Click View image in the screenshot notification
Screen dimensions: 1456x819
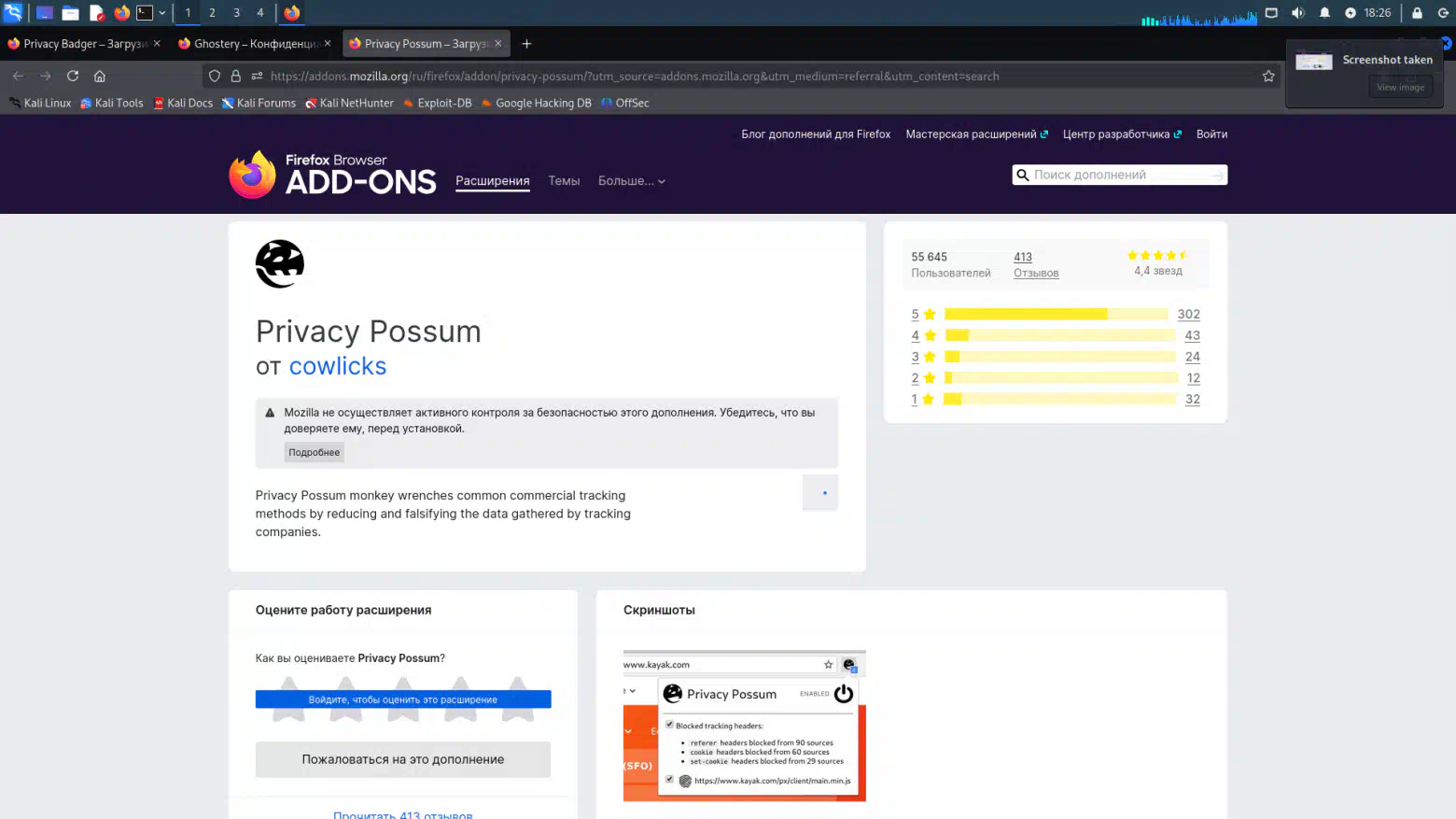click(x=1400, y=87)
